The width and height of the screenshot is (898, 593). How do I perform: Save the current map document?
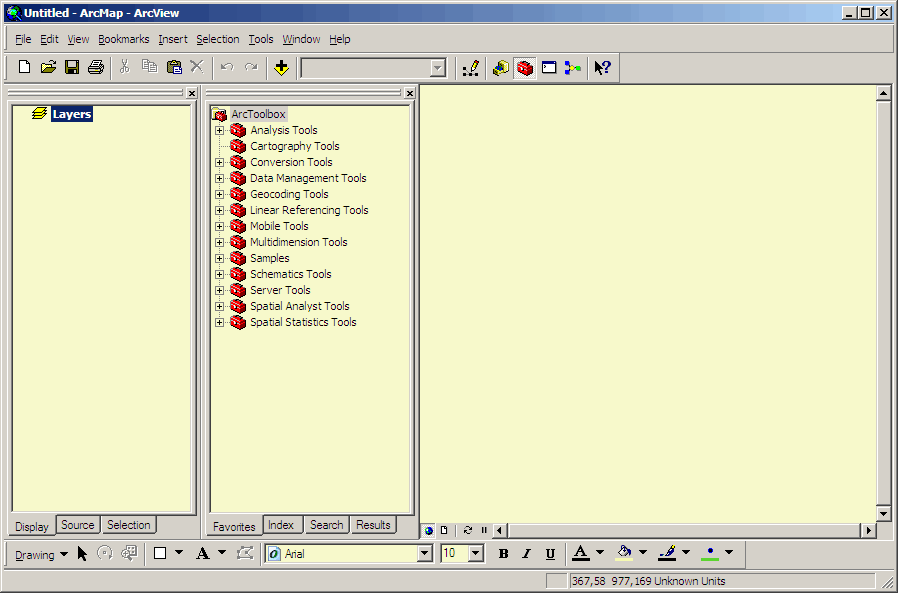(x=72, y=68)
